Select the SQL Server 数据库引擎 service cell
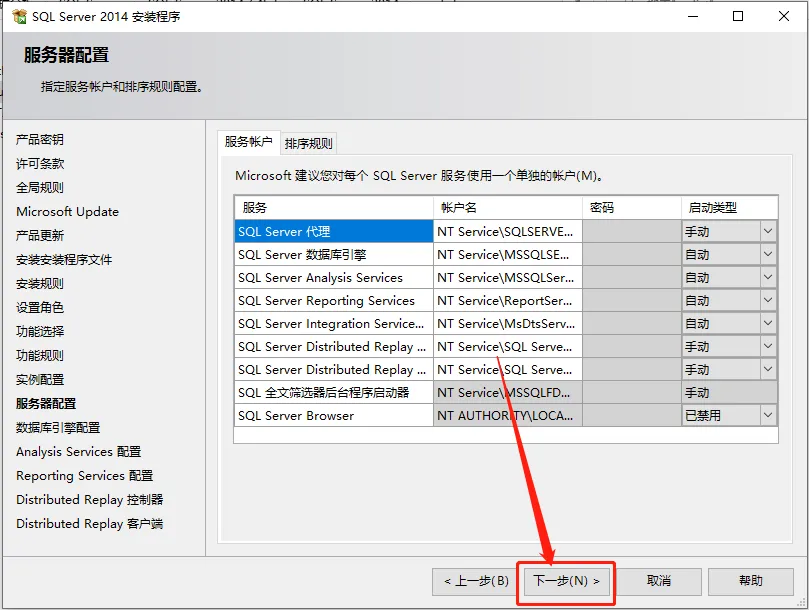The height and width of the screenshot is (610, 809). click(x=334, y=254)
